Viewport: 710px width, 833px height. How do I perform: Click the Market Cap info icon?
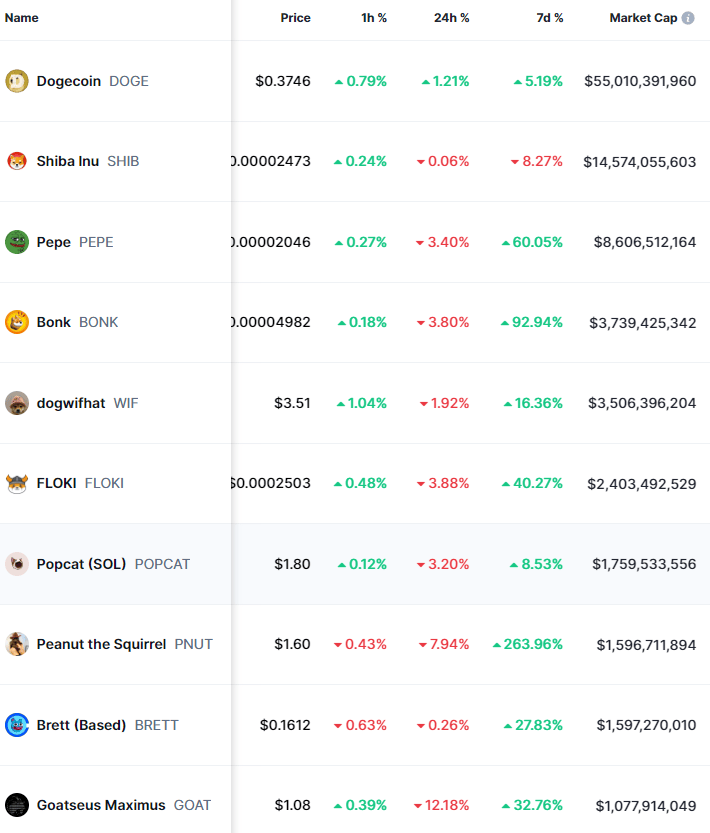click(x=688, y=18)
